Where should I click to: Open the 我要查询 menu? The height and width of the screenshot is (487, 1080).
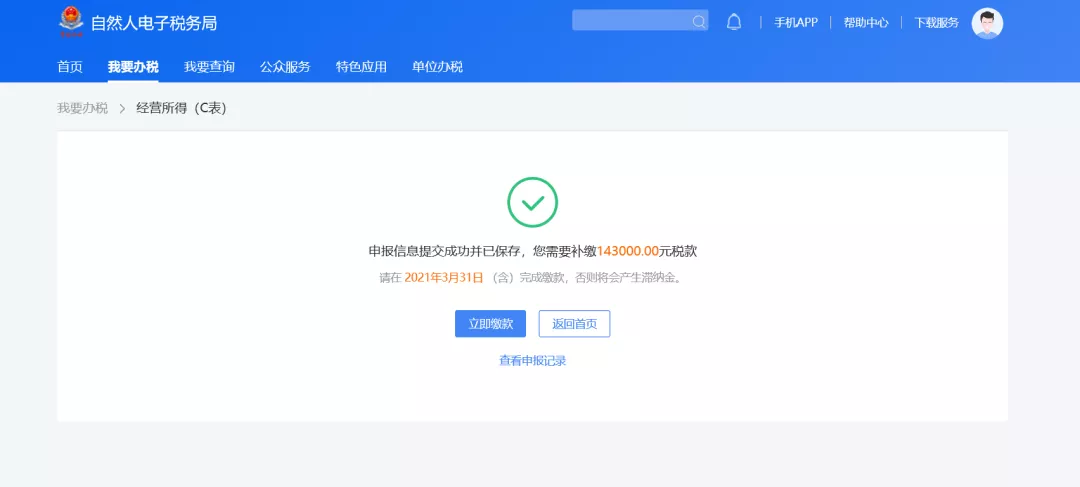point(209,67)
